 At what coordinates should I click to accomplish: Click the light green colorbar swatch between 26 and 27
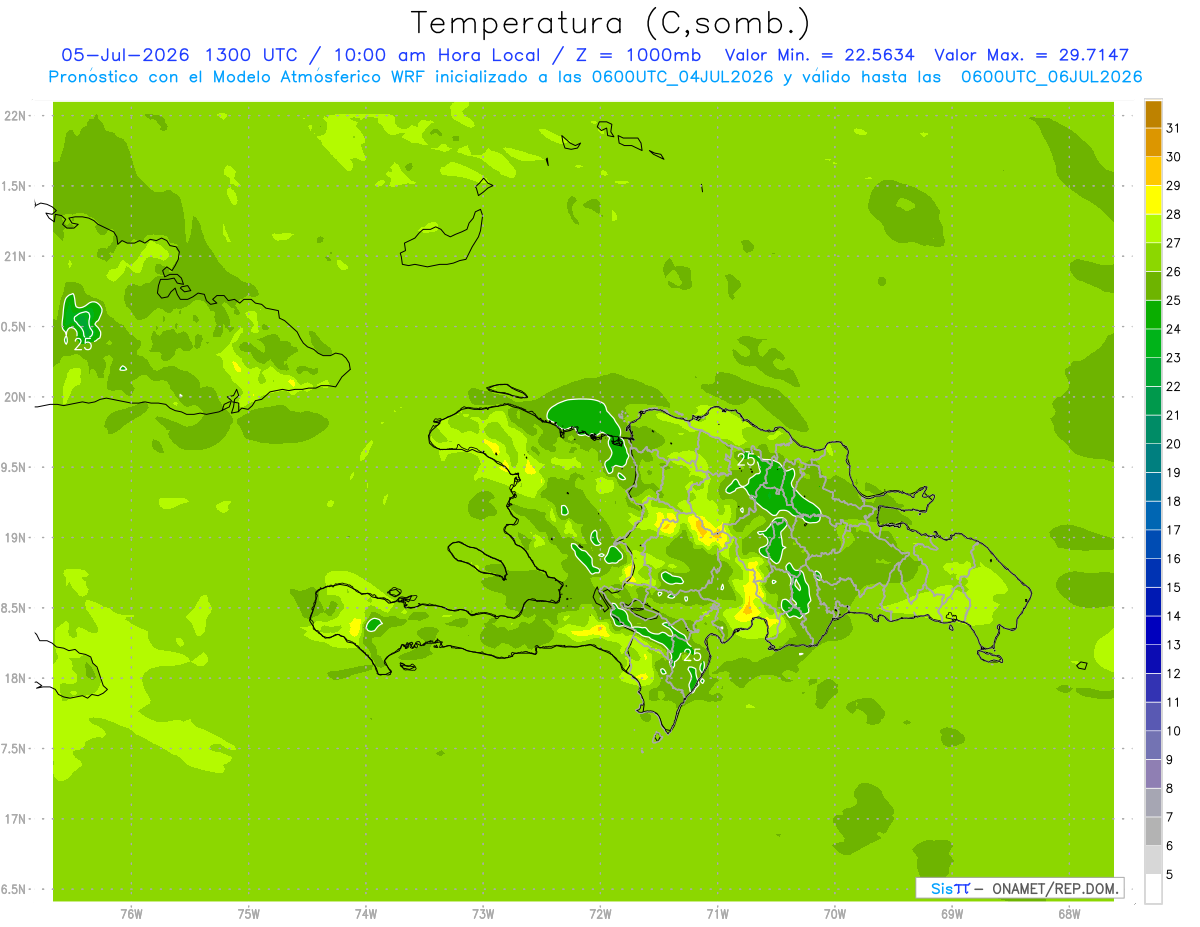[1153, 257]
